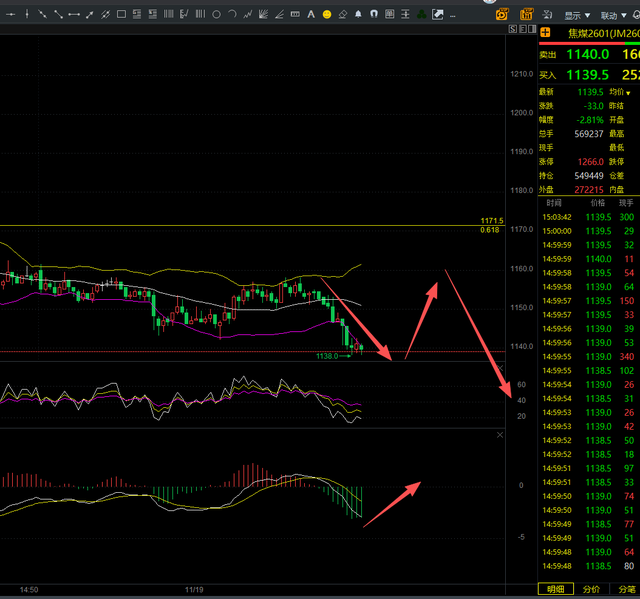Select the horizontal line drawing tool
Image resolution: width=640 pixels, height=599 pixels.
pyautogui.click(x=11, y=15)
